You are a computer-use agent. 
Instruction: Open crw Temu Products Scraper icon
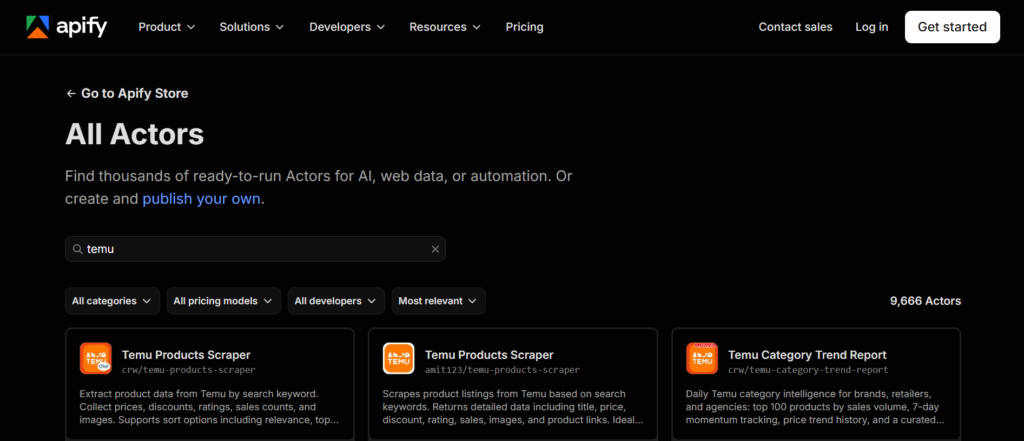point(95,359)
